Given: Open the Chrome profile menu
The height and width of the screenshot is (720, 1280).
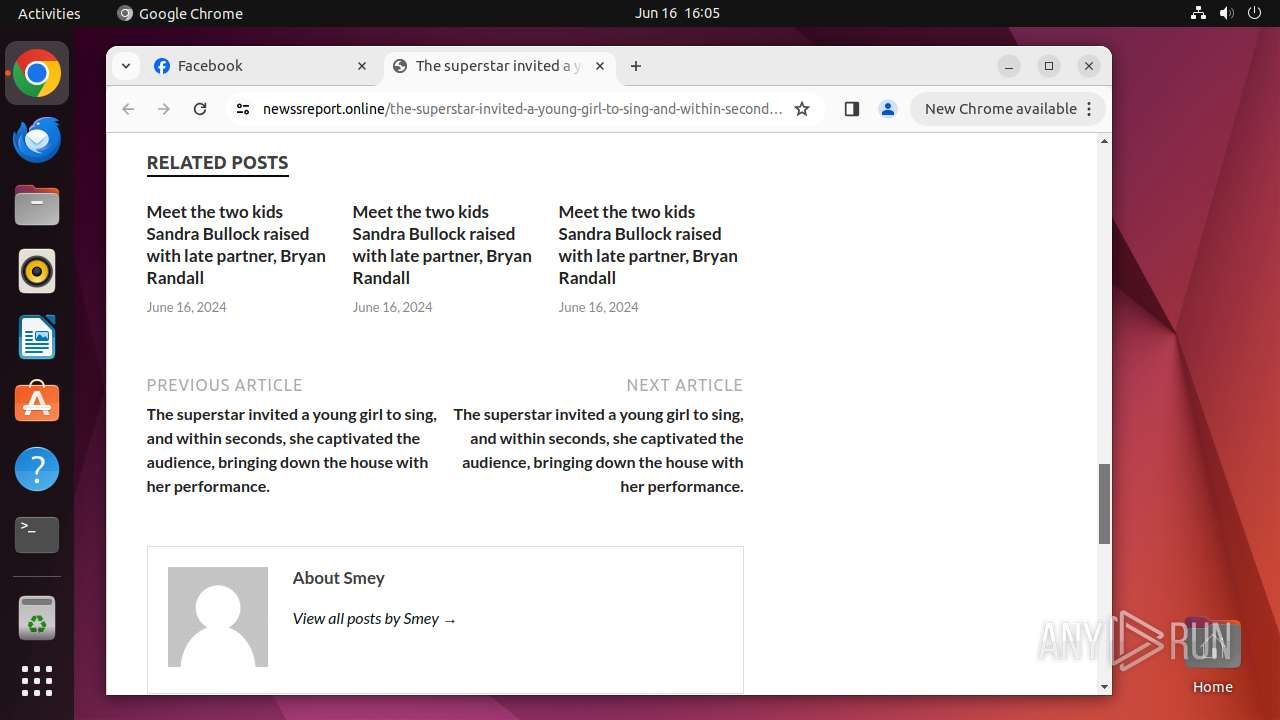Looking at the screenshot, I should point(888,109).
